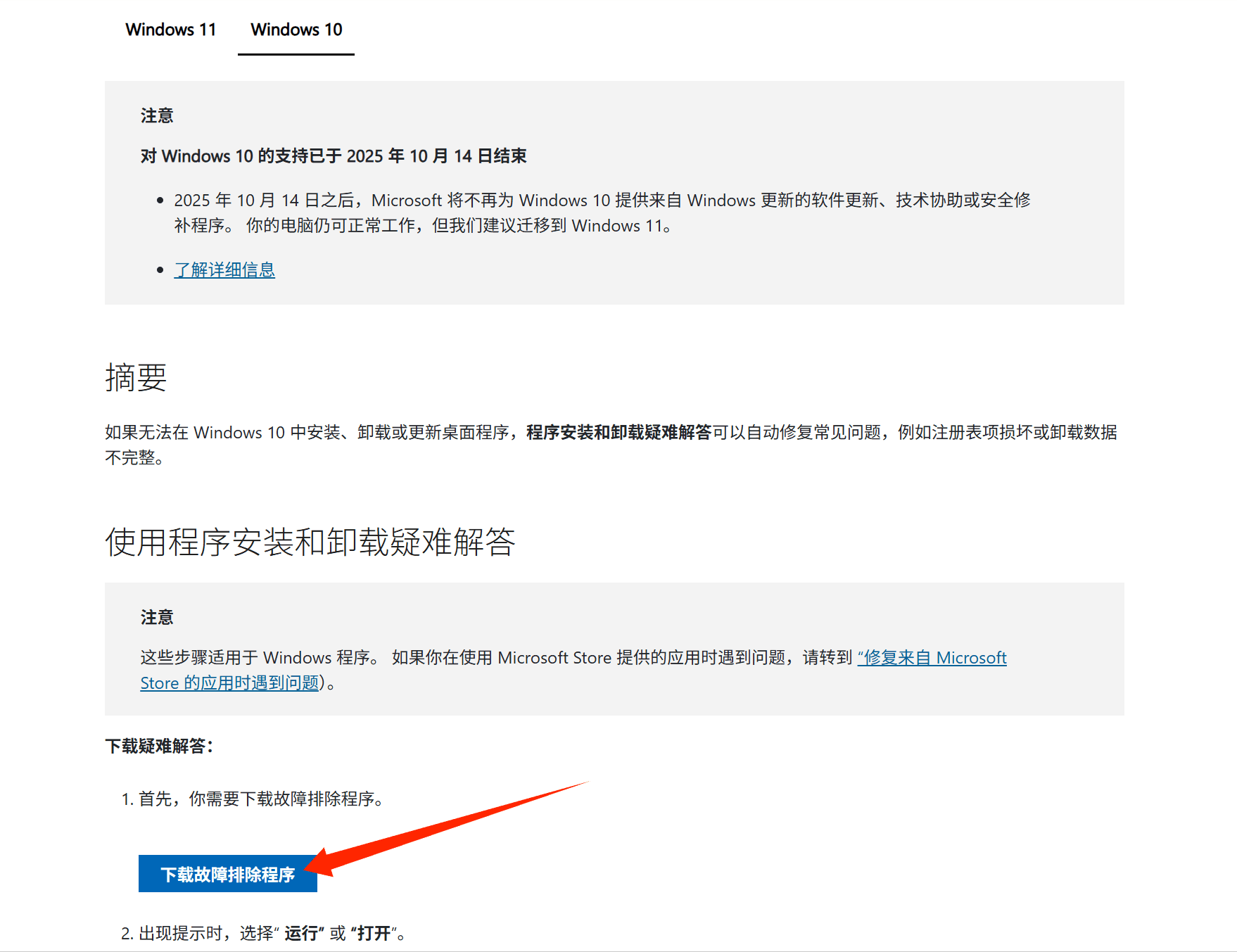Click the bullet text starting 2025 年 10 月 14 日之后

602,212
